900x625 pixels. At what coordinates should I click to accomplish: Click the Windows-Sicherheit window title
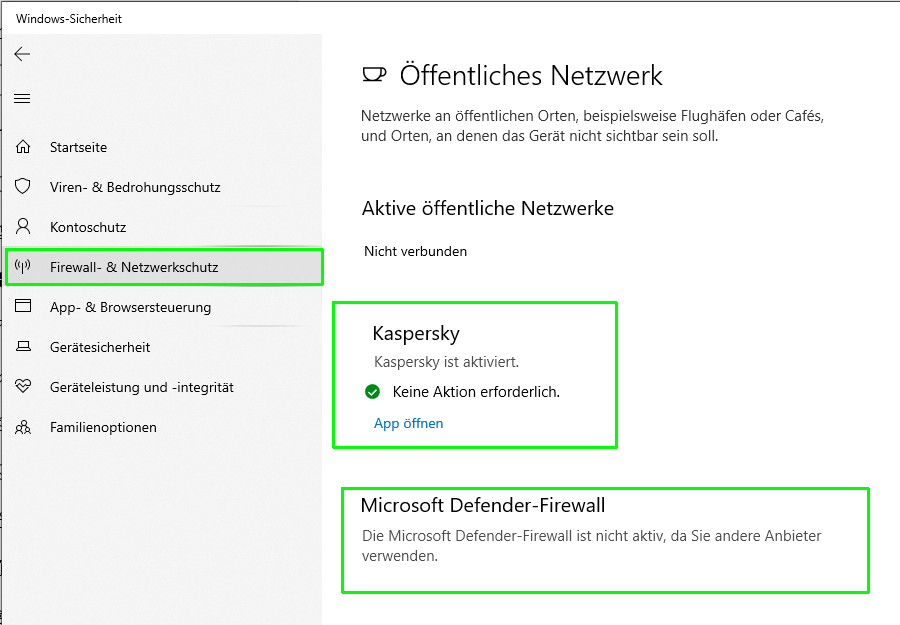point(69,19)
